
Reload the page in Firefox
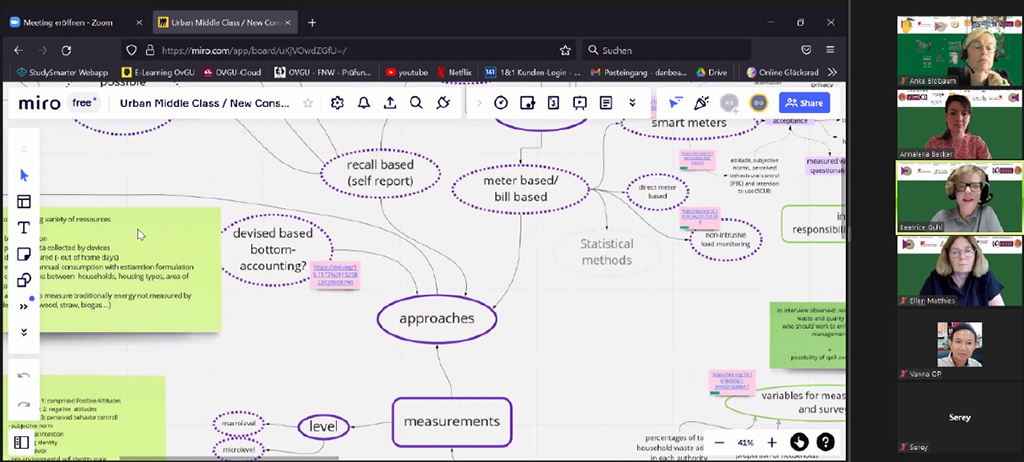tap(66, 50)
